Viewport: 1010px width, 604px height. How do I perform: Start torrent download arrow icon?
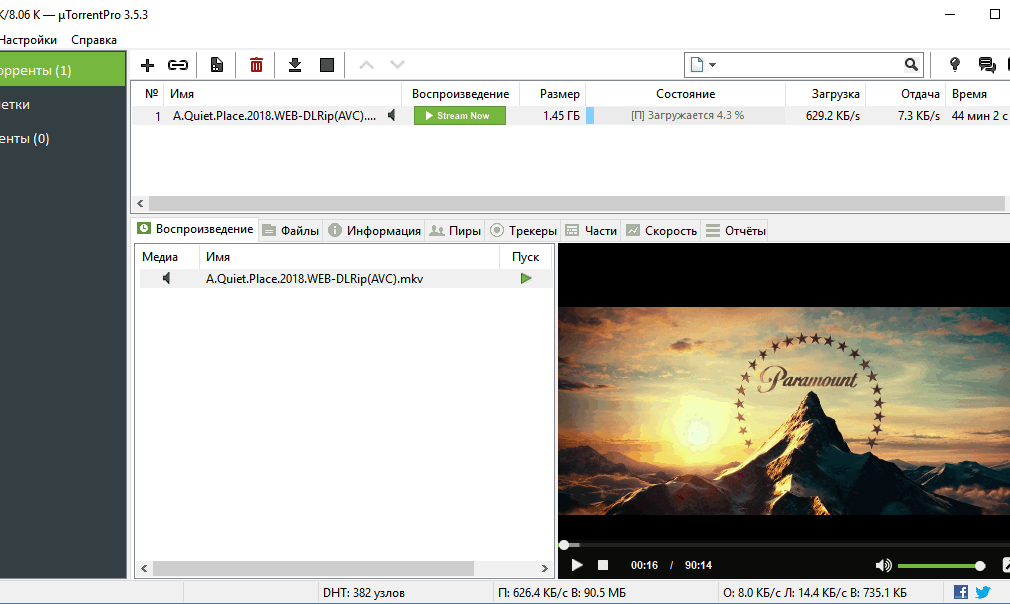pos(295,65)
